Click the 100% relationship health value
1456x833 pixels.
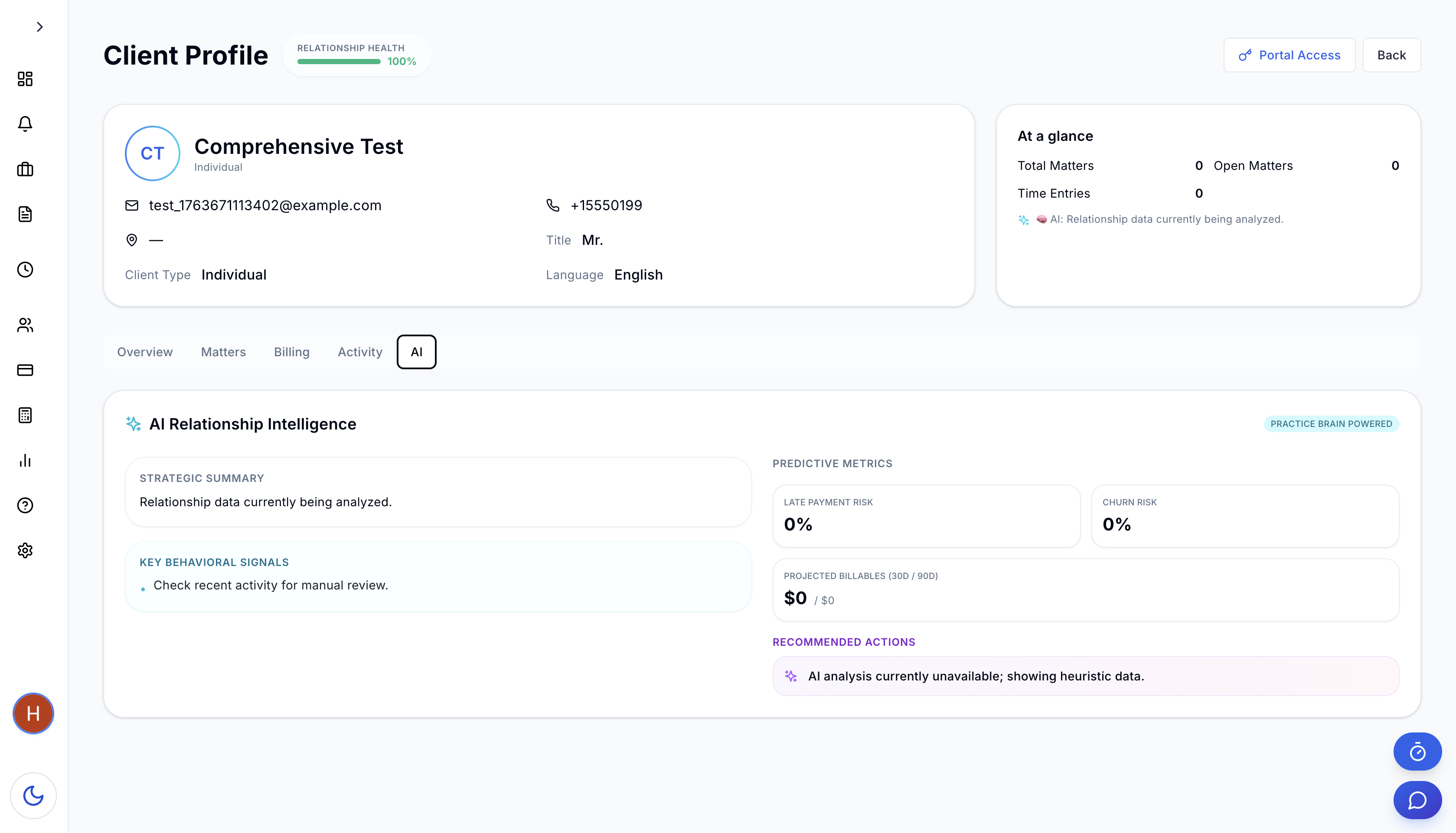(402, 61)
